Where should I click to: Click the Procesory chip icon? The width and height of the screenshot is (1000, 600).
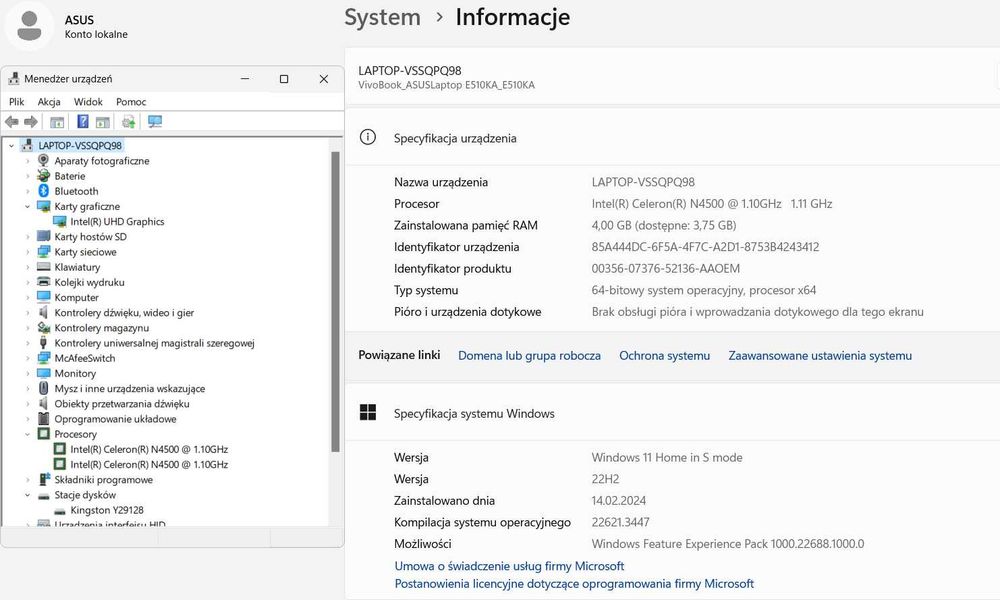tap(43, 434)
